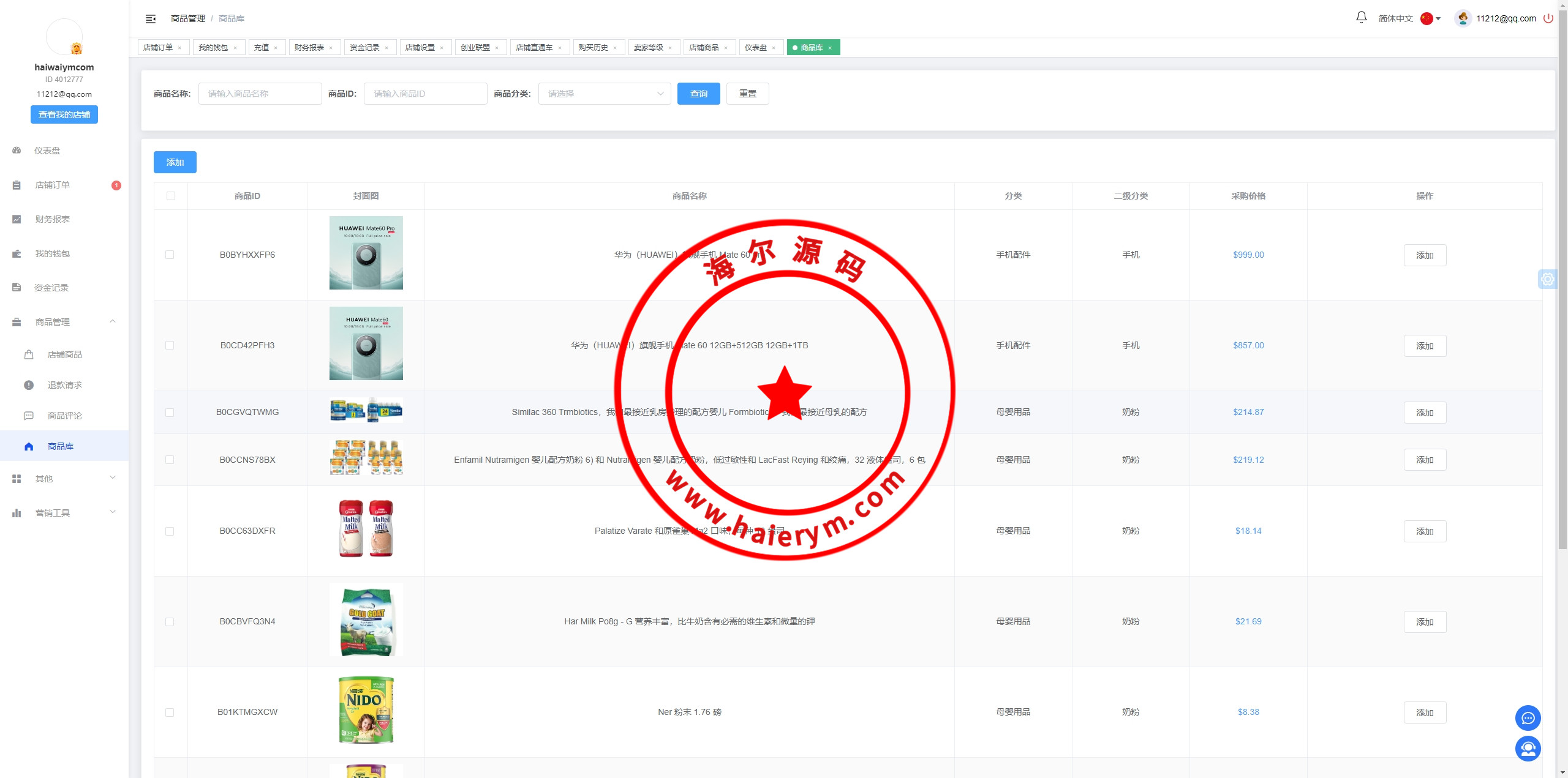The width and height of the screenshot is (1568, 778).
Task: Click the 商品管理 breadcrumb link
Action: [188, 18]
